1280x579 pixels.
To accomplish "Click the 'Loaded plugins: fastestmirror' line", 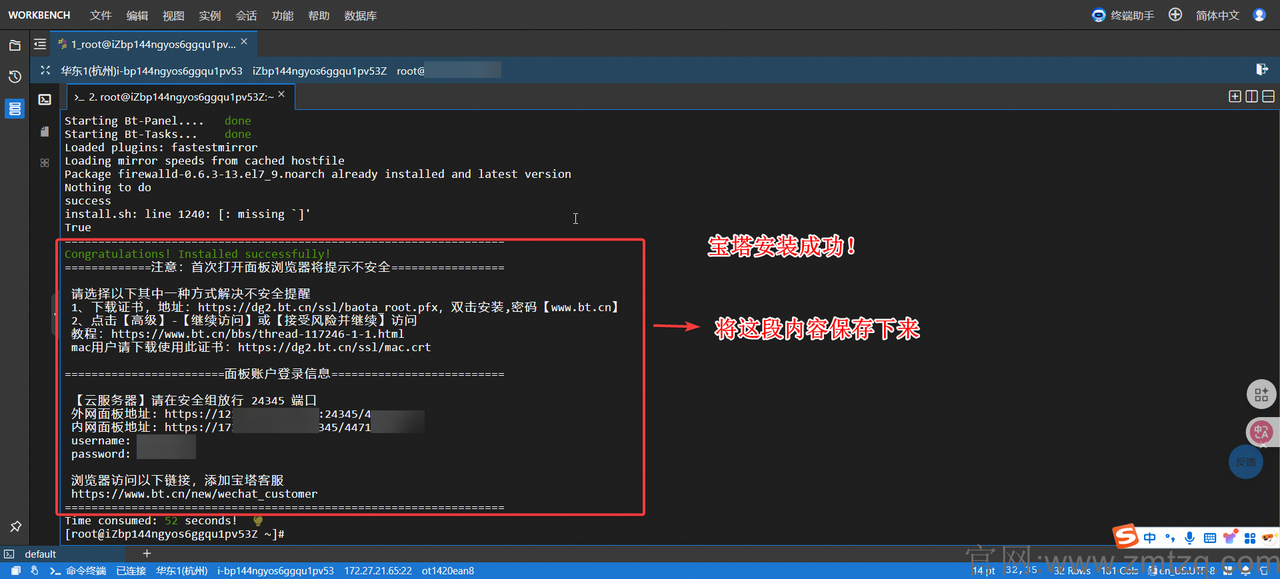I will pos(161,147).
